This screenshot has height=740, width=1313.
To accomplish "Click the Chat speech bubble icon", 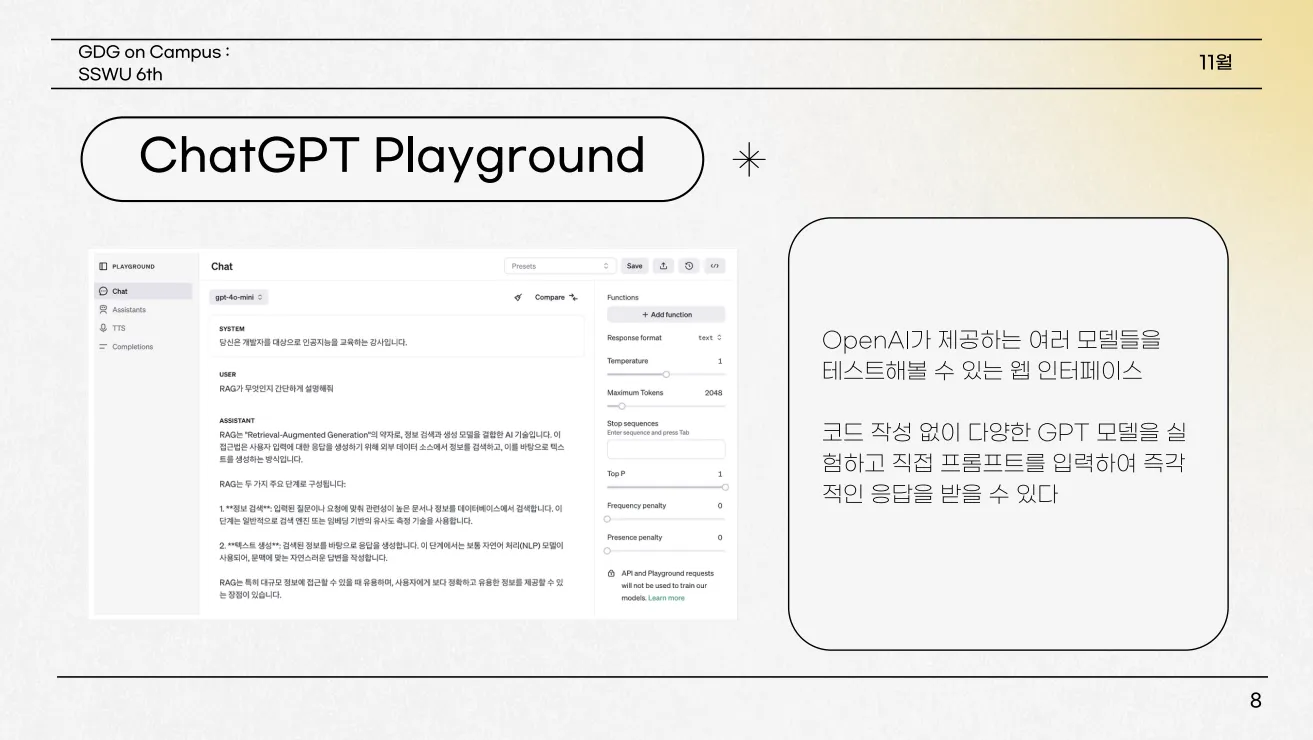I will coord(103,291).
